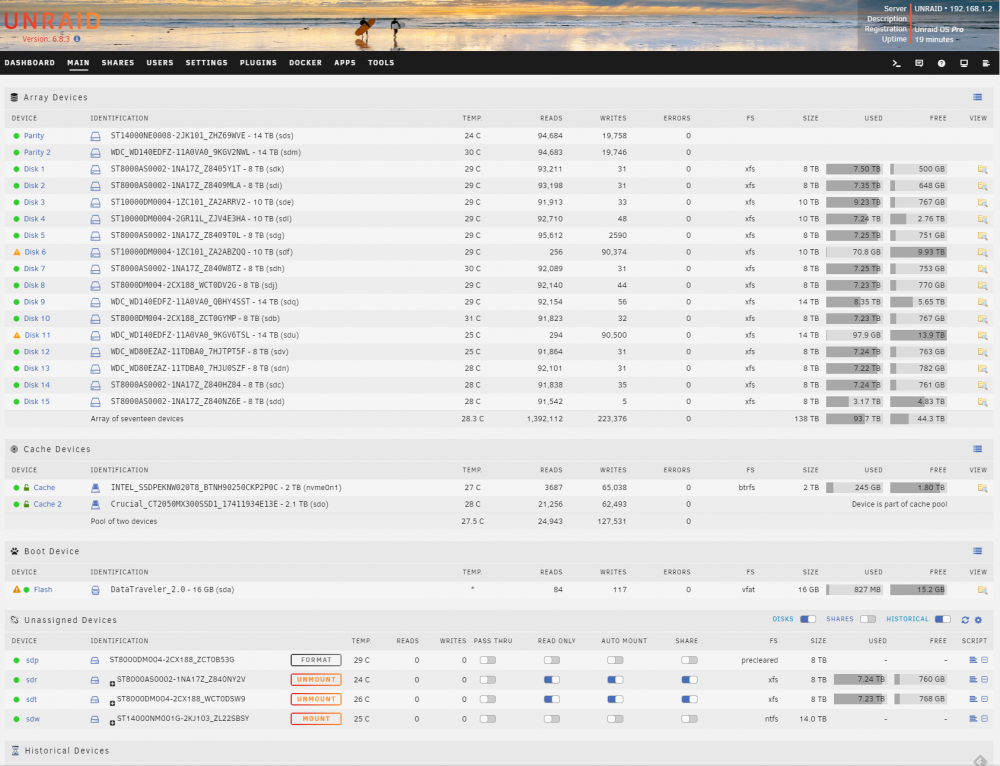Switch to the DASHBOARD tab
Screen dimensions: 1000x766
click(30, 63)
